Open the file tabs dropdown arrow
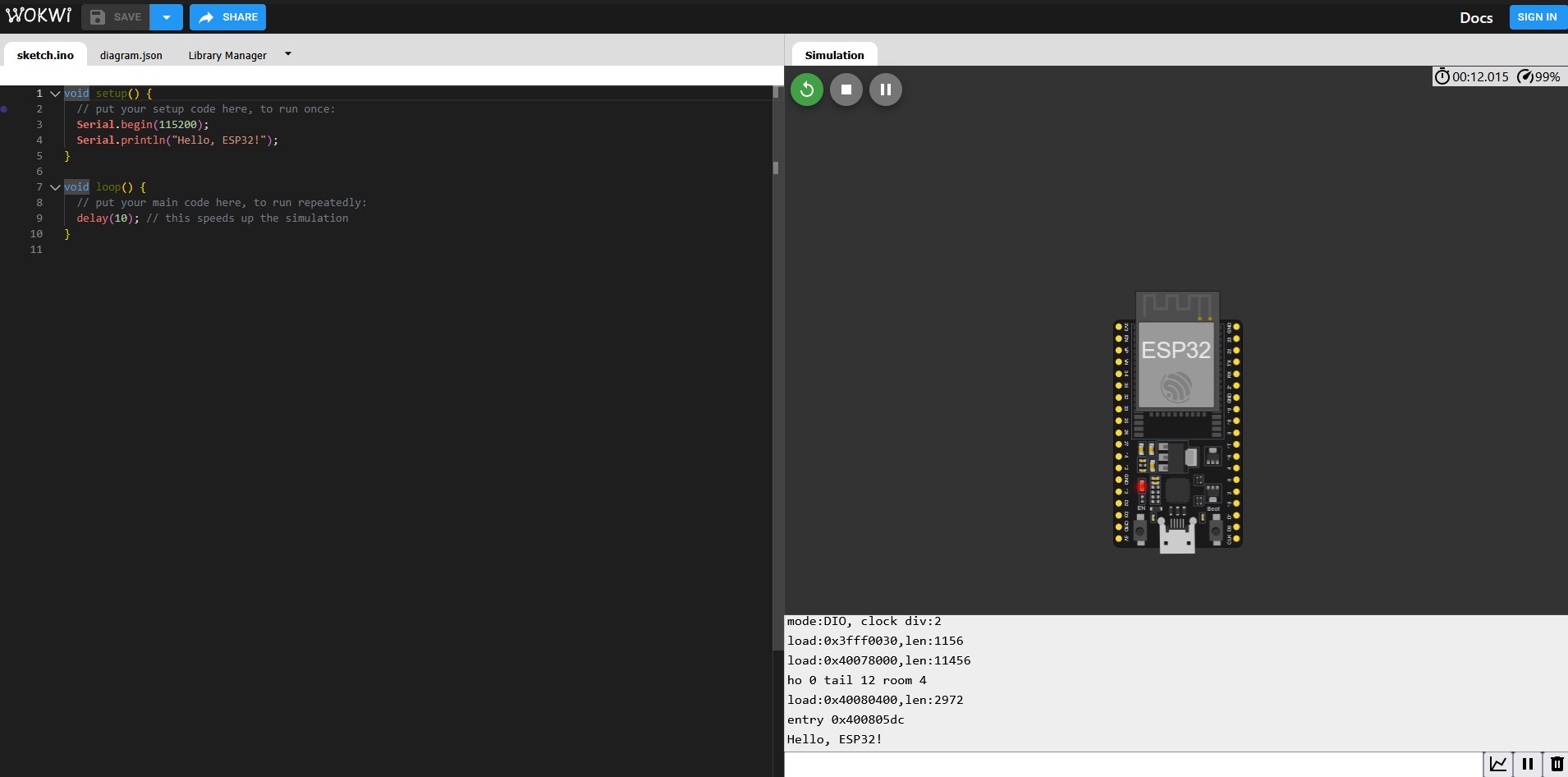 (x=288, y=54)
